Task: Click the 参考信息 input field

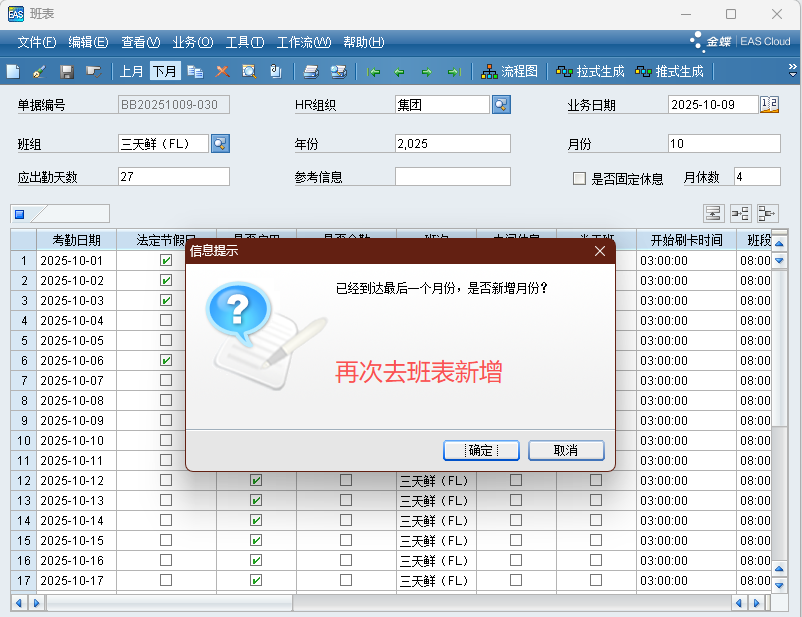Action: point(452,177)
